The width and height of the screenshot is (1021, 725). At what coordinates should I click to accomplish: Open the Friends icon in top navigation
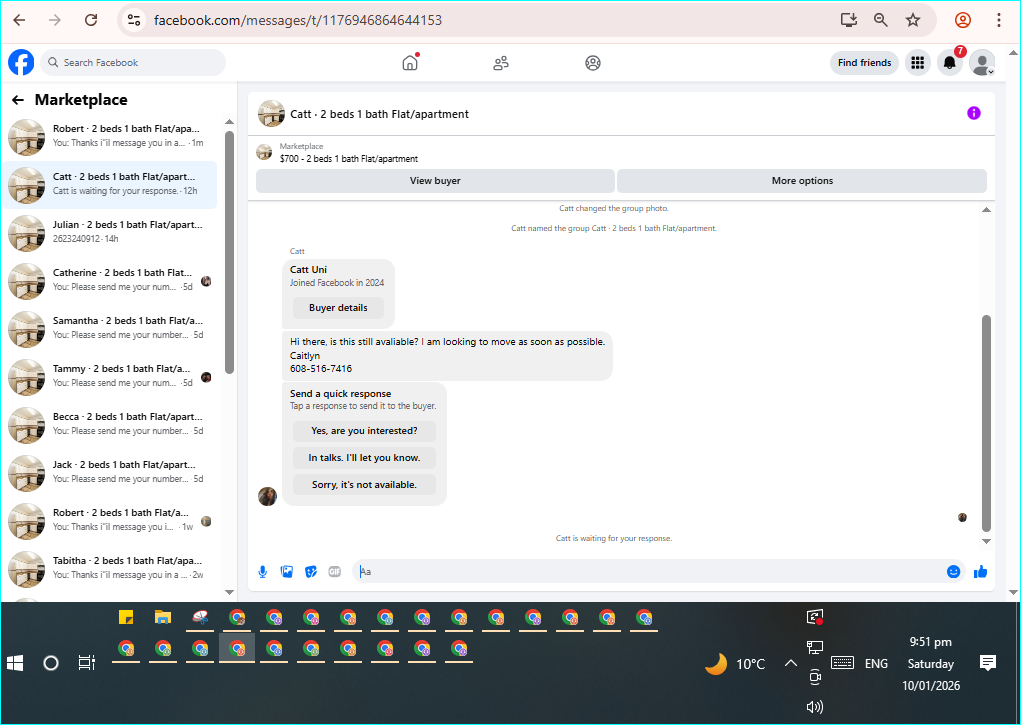(x=501, y=63)
